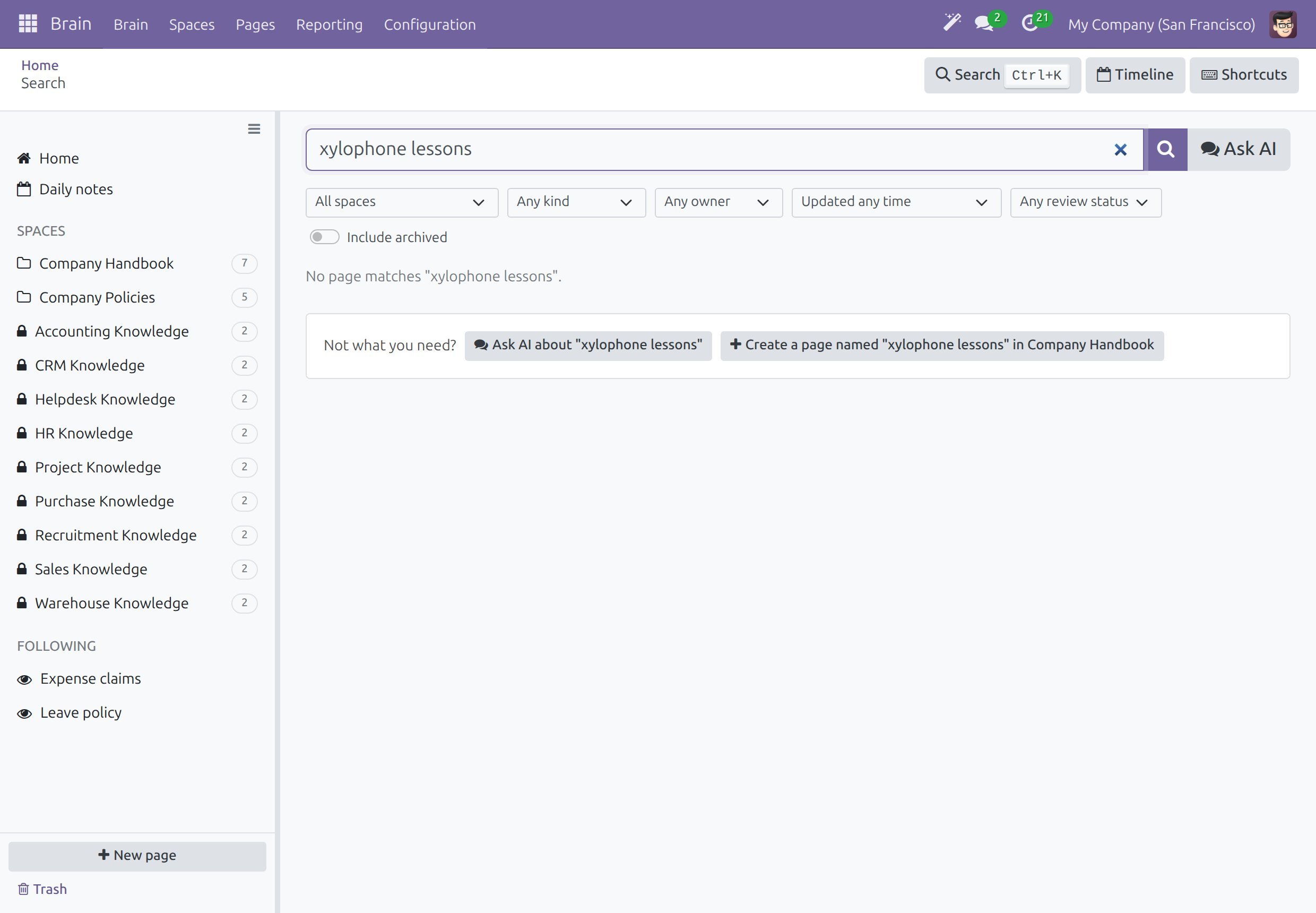Open the locked Accounting Knowledge space
Viewport: 1316px width, 913px height.
coord(137,331)
